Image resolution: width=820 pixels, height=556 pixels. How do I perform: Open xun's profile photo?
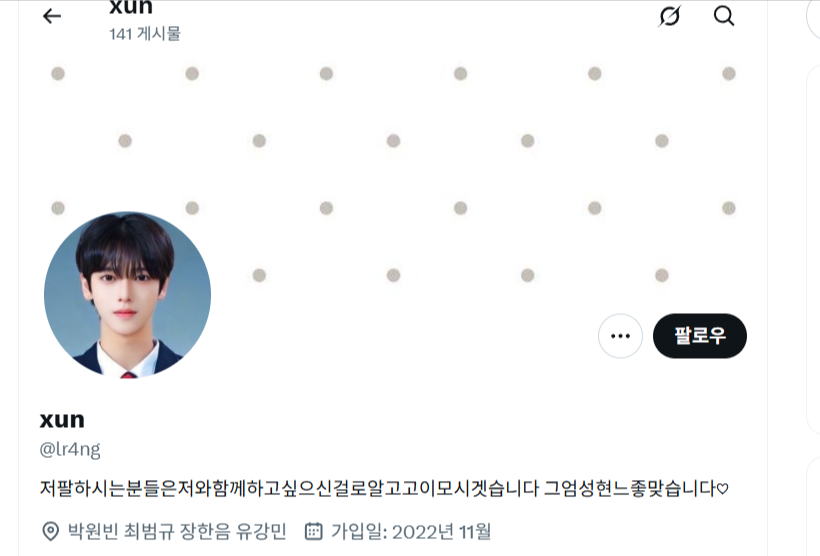click(128, 294)
